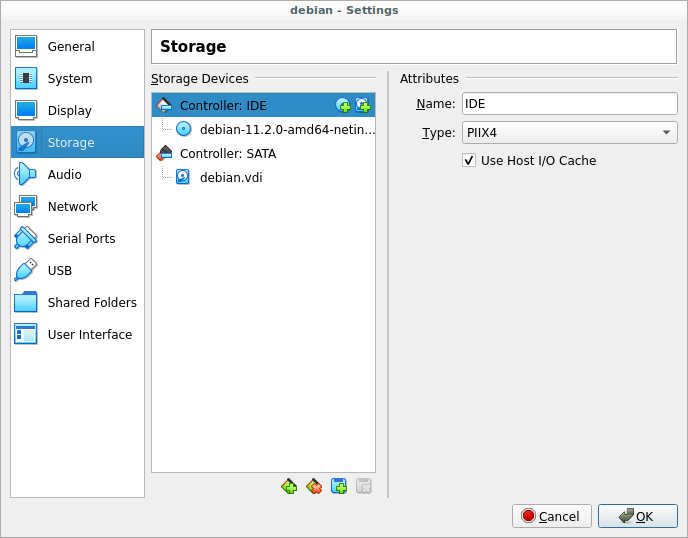
Task: Toggle the Use Host I/O Cache checkbox
Action: 469,160
